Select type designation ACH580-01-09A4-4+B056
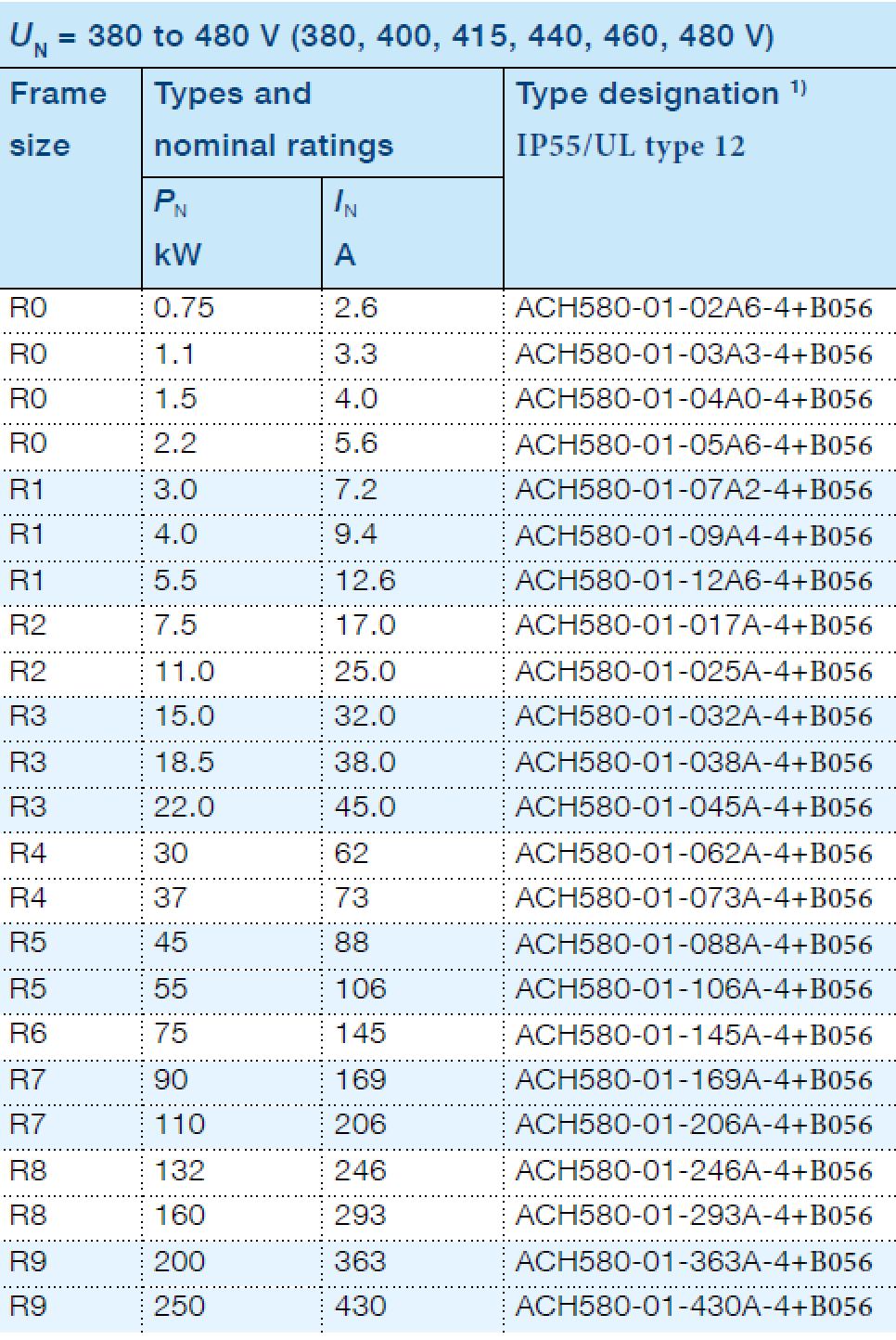The width and height of the screenshot is (896, 1340). point(694,535)
